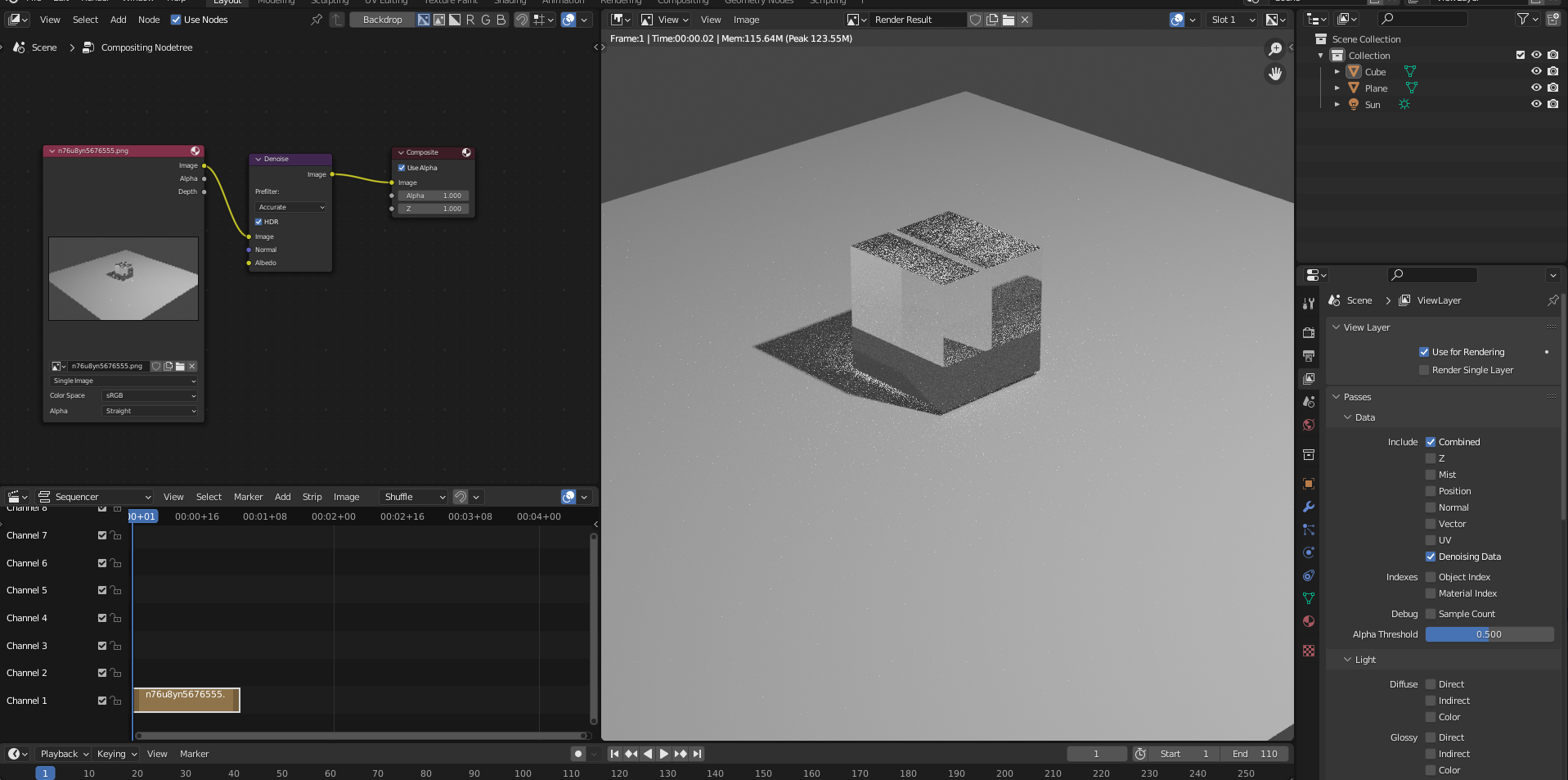The width and height of the screenshot is (1568, 780).
Task: Click the Backdrop button in compositor header
Action: point(382,20)
